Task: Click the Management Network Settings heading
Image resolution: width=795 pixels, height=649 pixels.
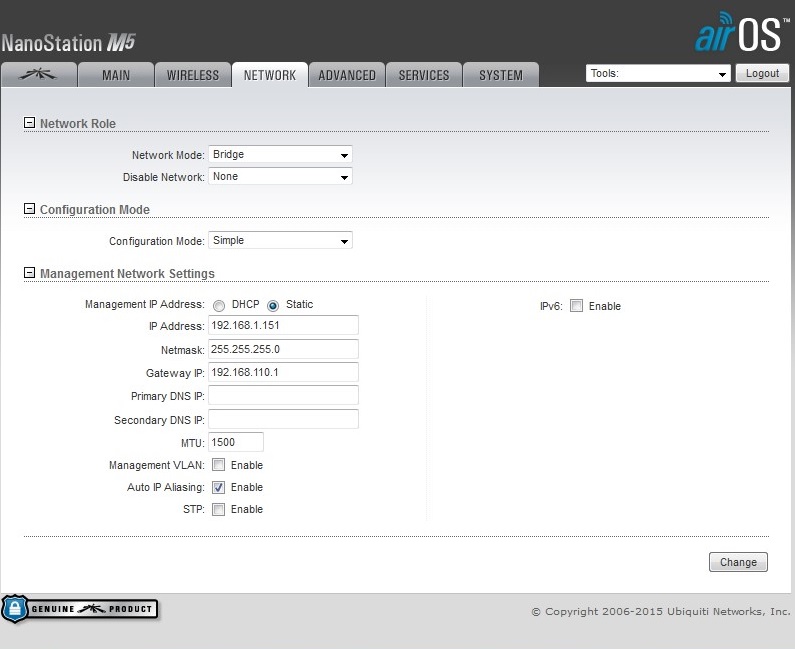Action: pyautogui.click(x=127, y=273)
